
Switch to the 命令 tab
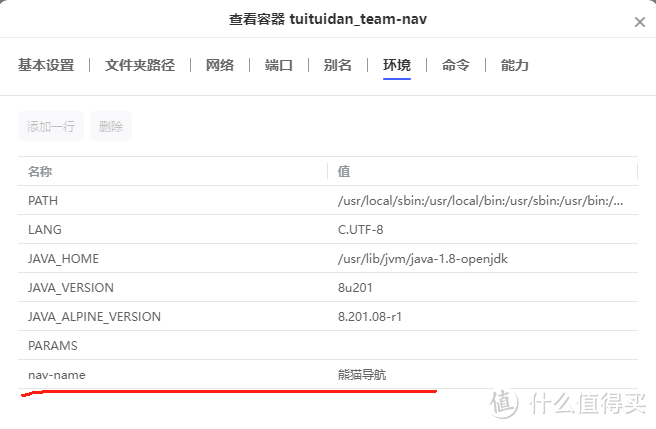coord(456,65)
